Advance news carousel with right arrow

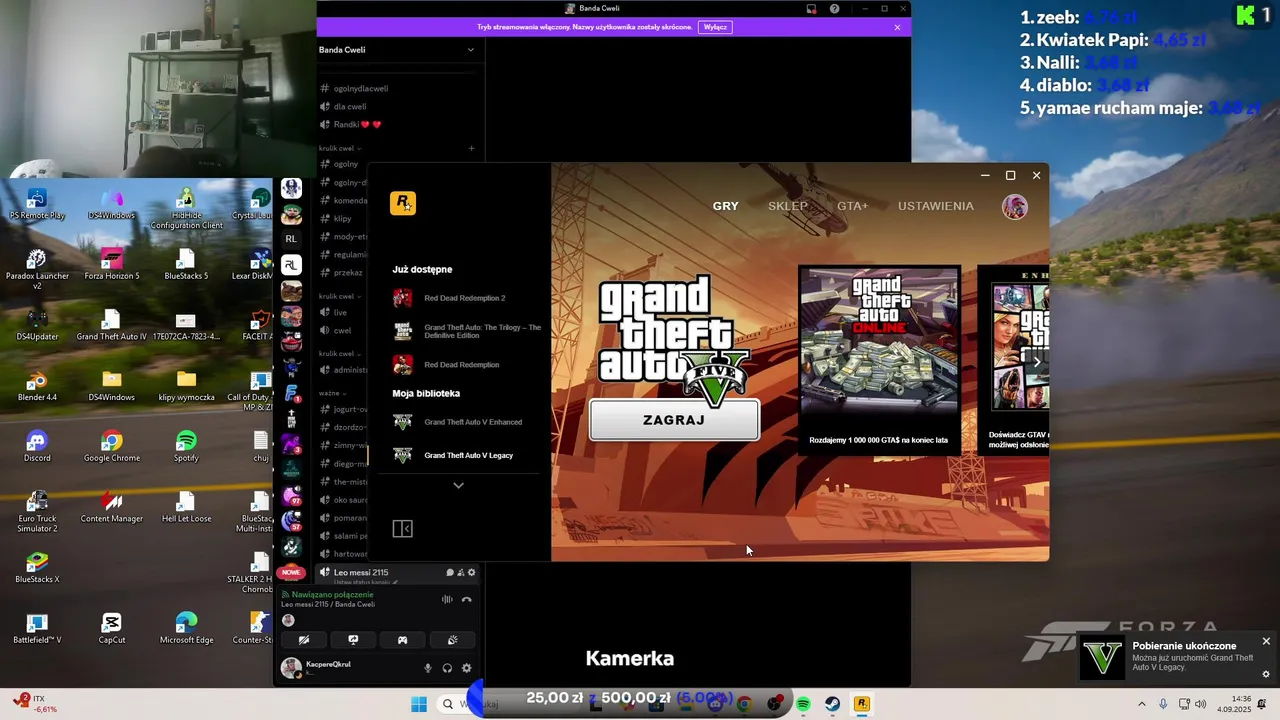[x=1037, y=362]
